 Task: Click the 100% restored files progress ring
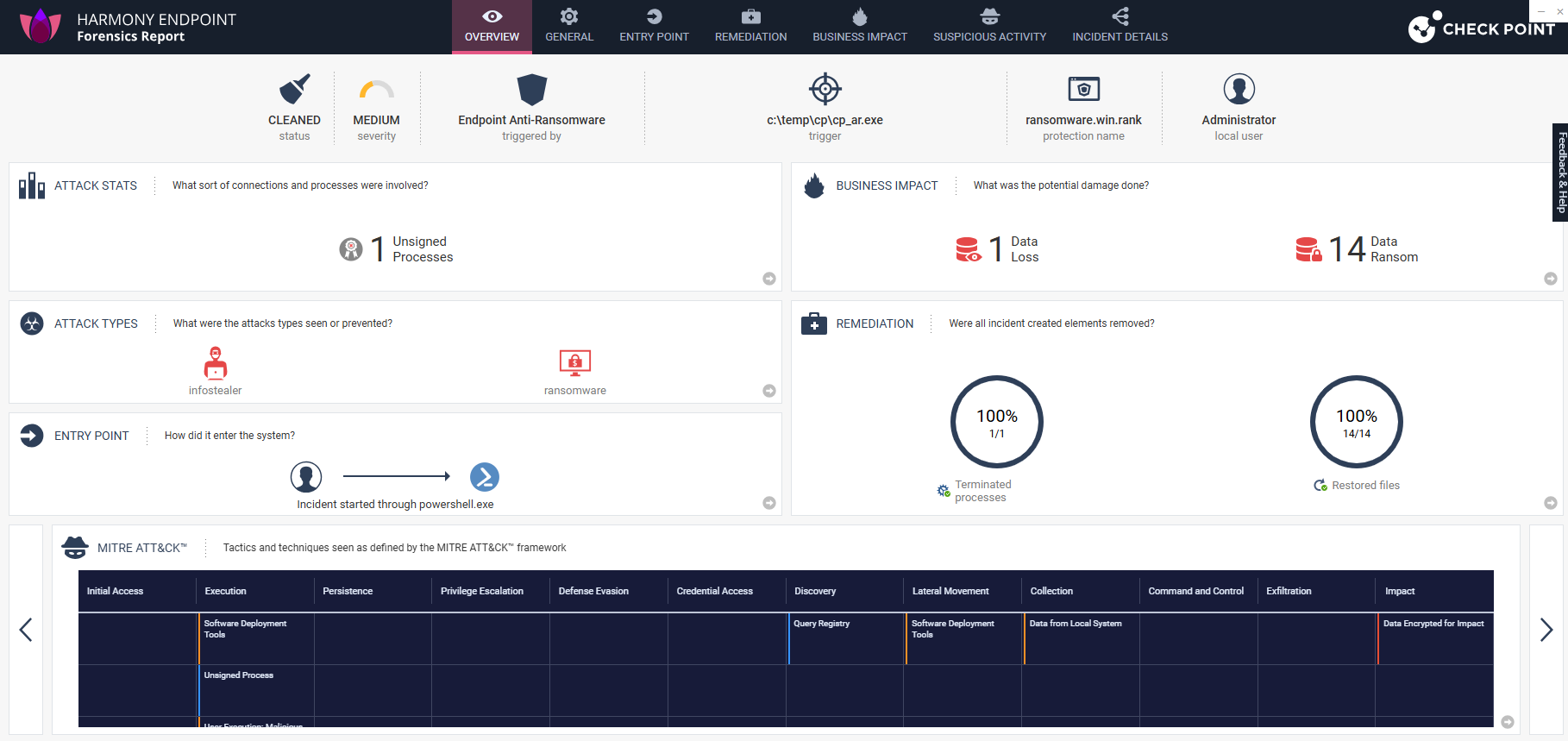coord(1357,422)
